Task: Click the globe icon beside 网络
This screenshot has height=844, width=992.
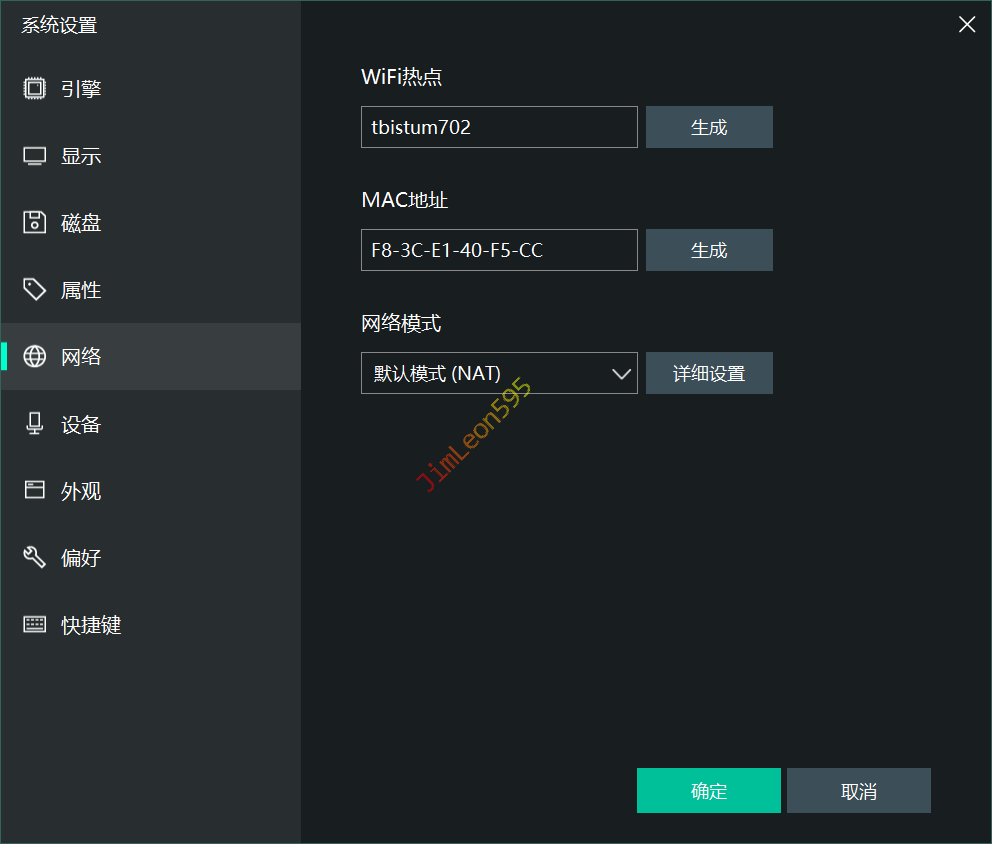Action: 35,357
